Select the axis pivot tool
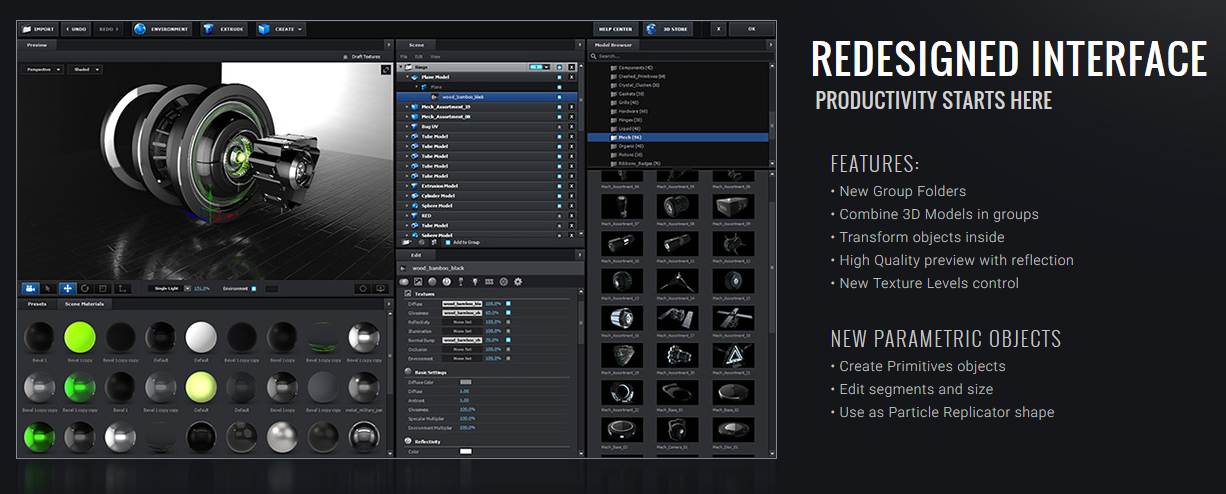This screenshot has height=494, width=1226. pos(122,288)
